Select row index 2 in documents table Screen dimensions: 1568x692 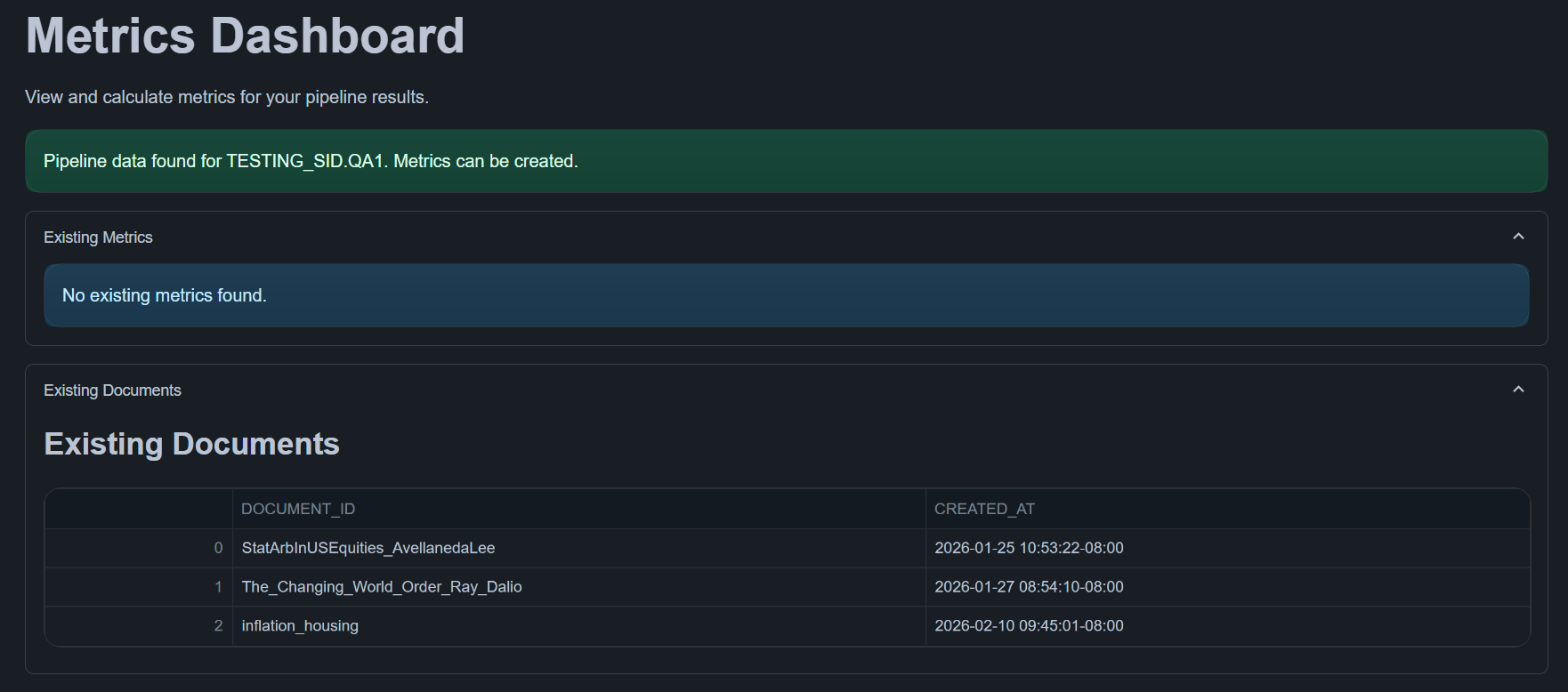point(218,626)
